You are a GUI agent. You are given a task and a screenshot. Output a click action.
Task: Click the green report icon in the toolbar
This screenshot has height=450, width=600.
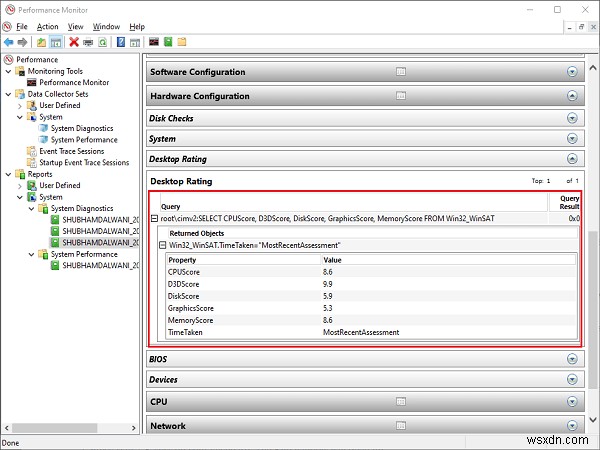[x=168, y=43]
